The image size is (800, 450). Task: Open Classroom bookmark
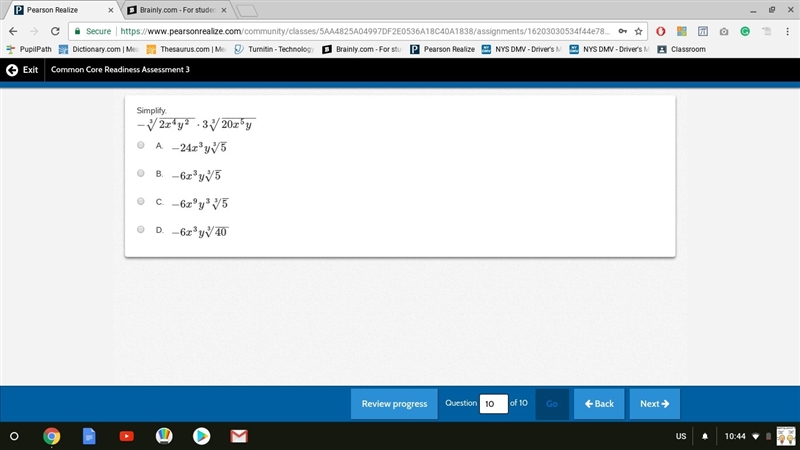(682, 49)
